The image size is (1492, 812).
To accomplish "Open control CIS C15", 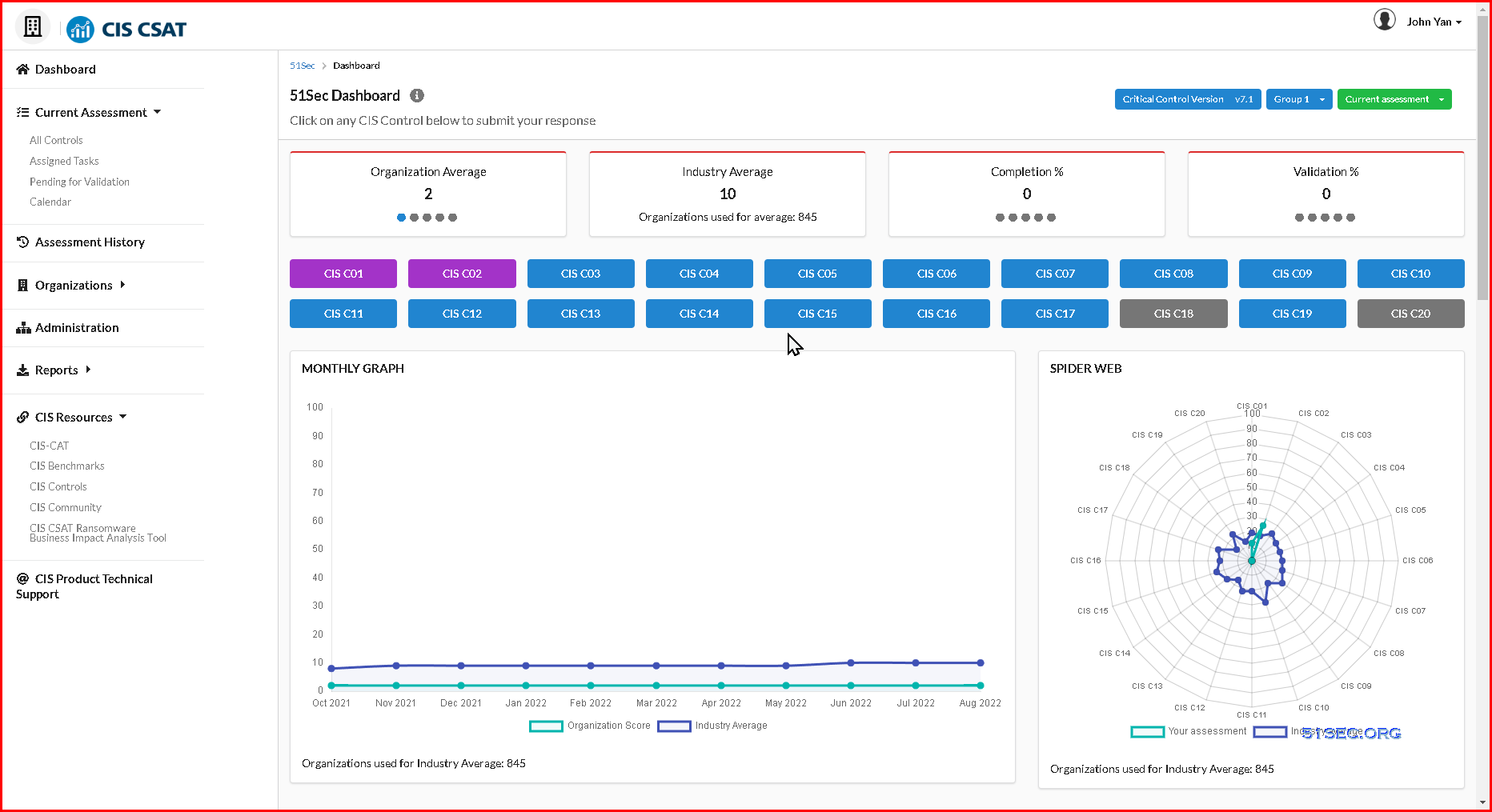I will coord(817,314).
